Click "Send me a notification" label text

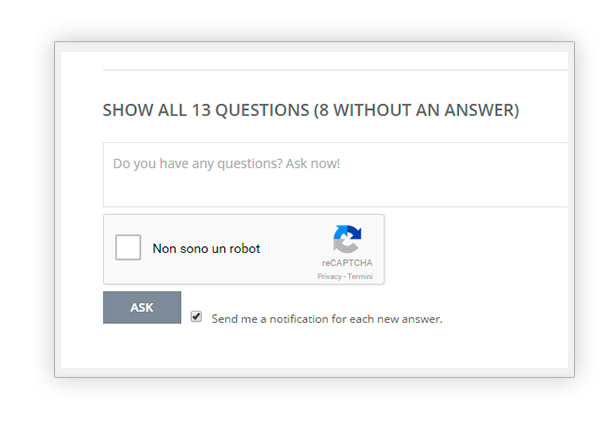tap(326, 319)
